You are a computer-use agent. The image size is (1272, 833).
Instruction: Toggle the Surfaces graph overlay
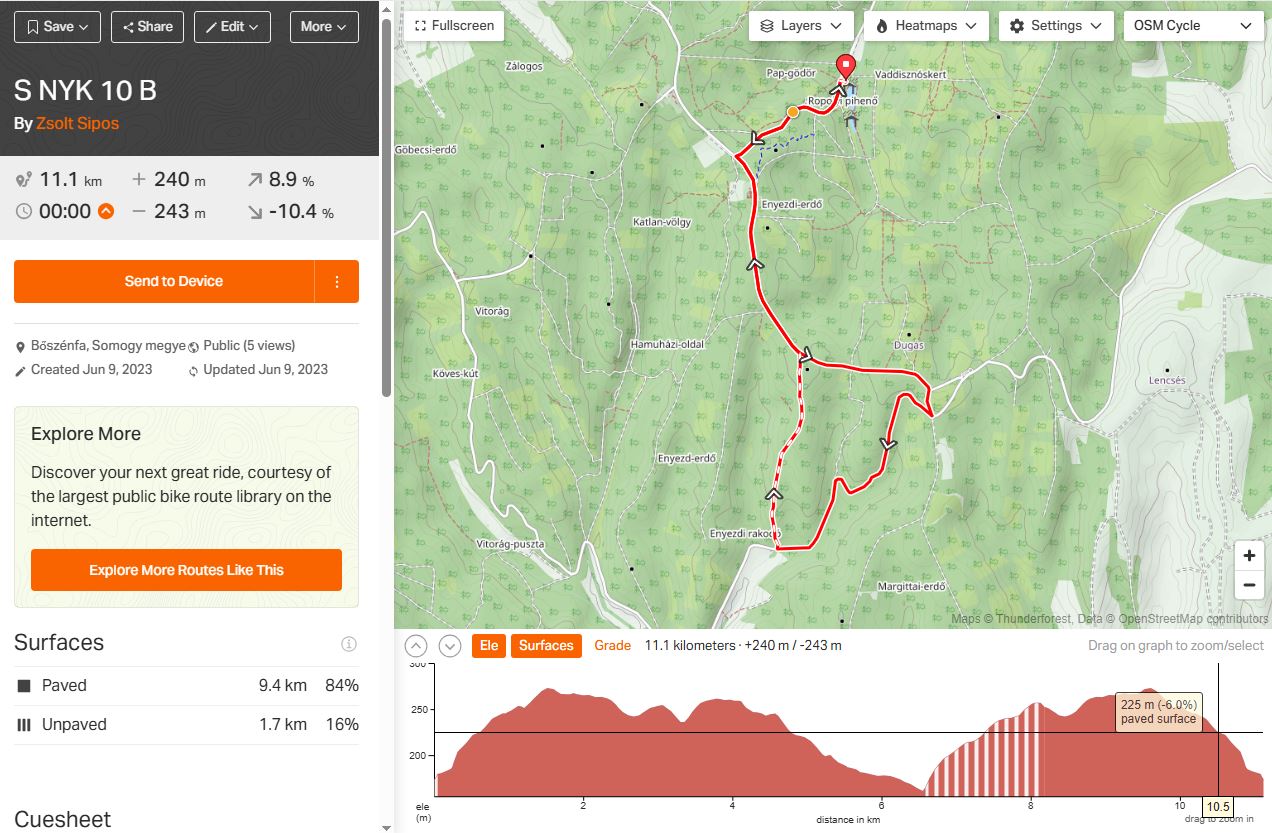(x=546, y=646)
